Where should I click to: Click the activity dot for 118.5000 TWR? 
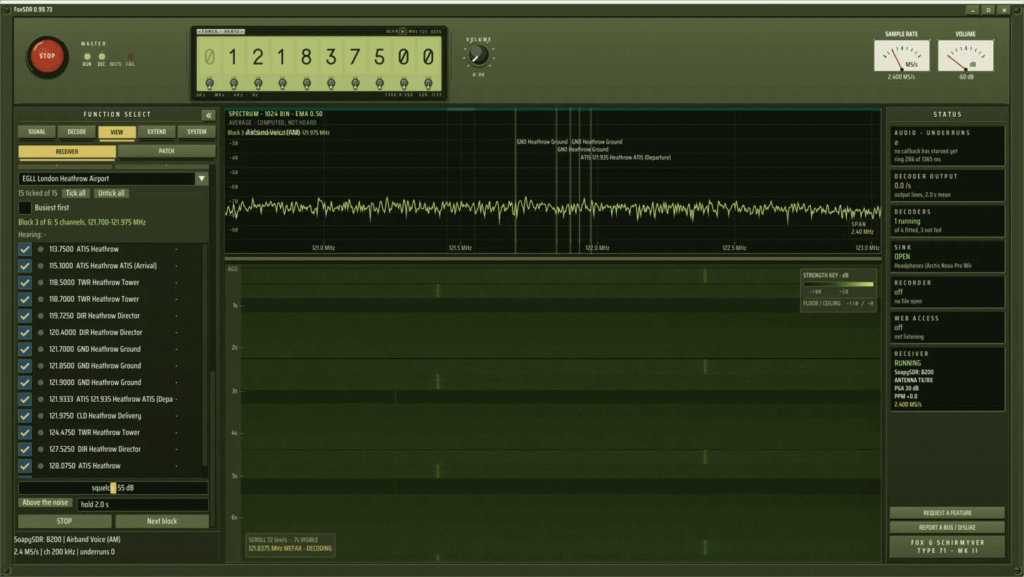pos(40,283)
